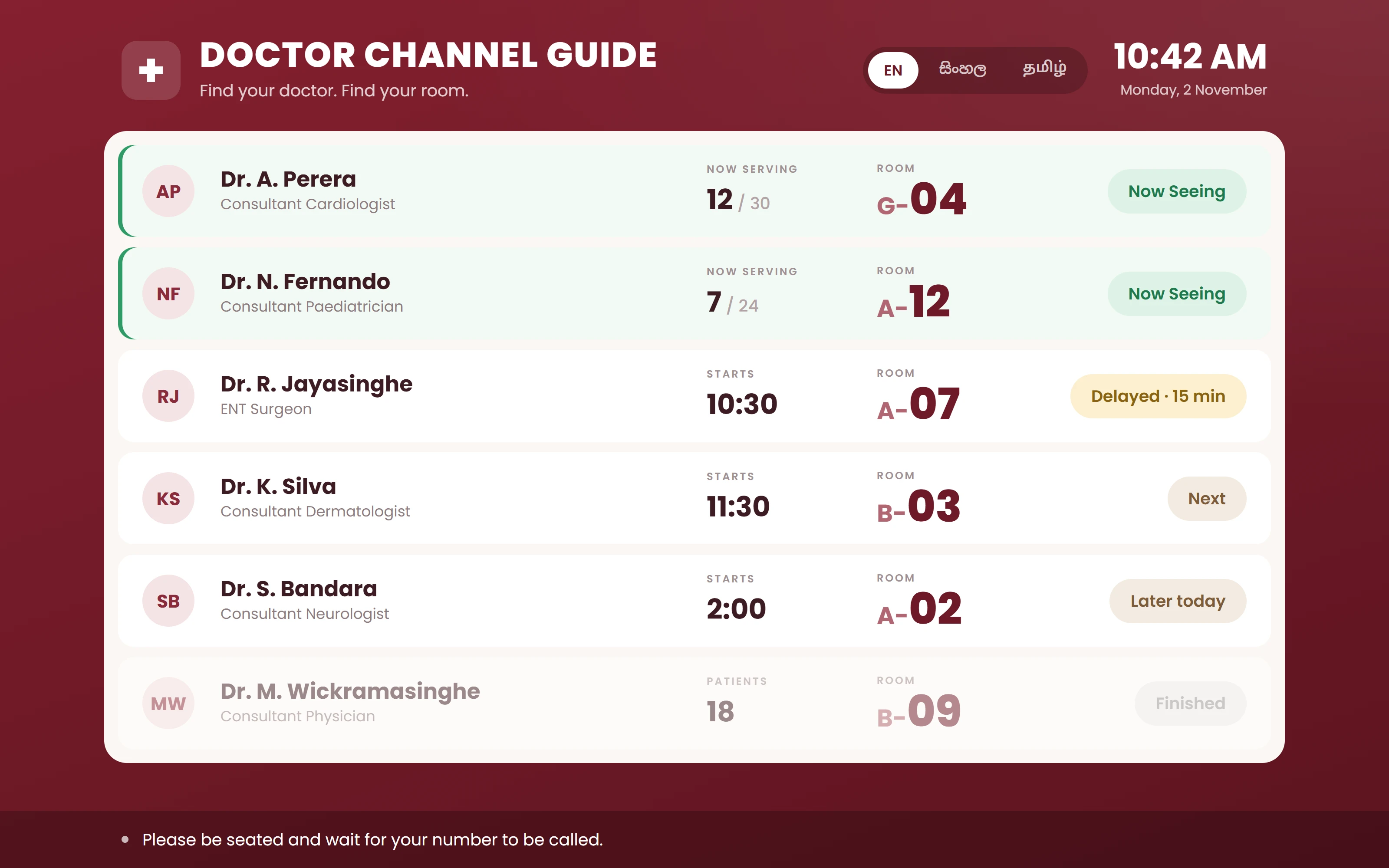
Task: Click the now serving count 7 / 24
Action: 732,302
